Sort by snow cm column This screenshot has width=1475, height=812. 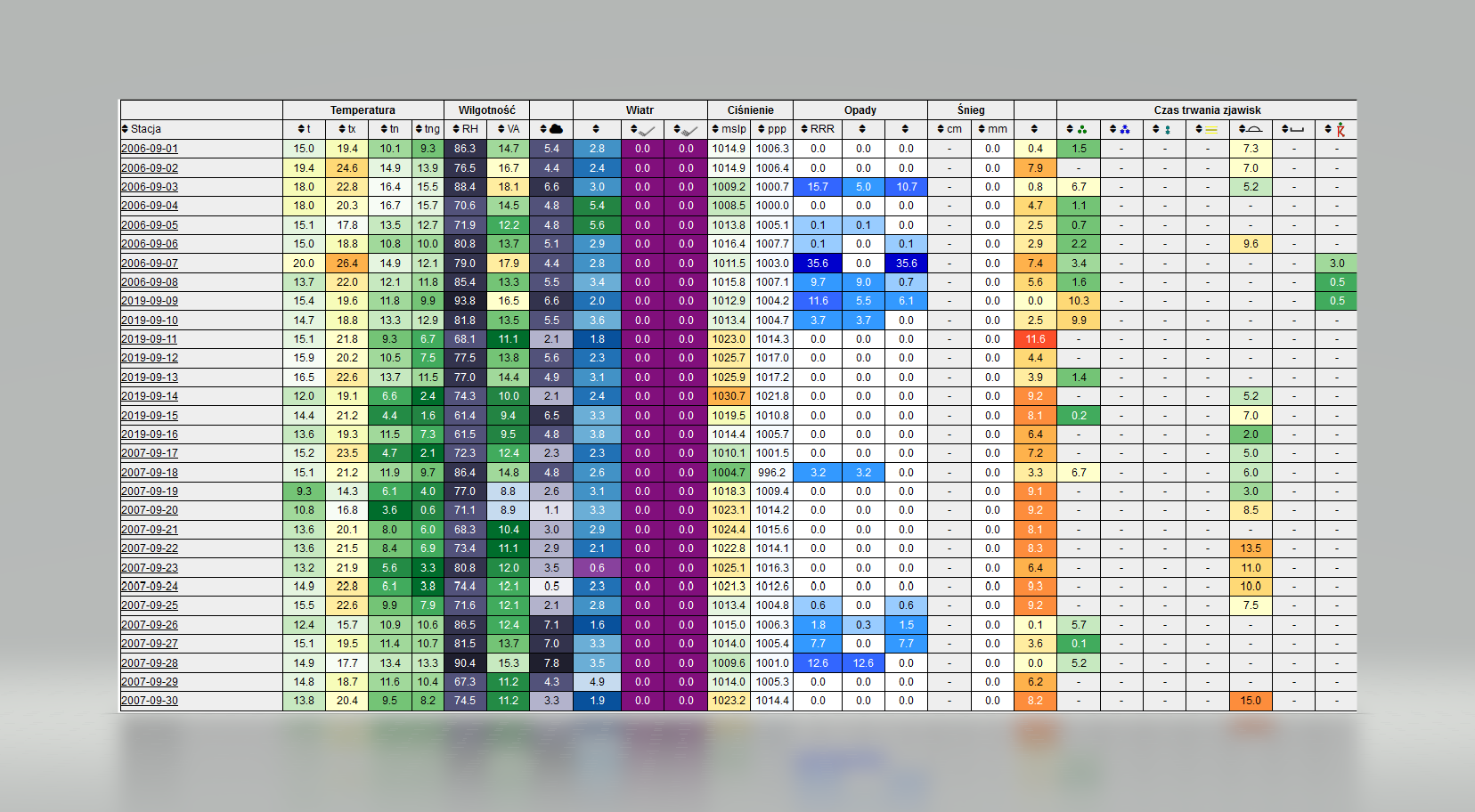949,129
